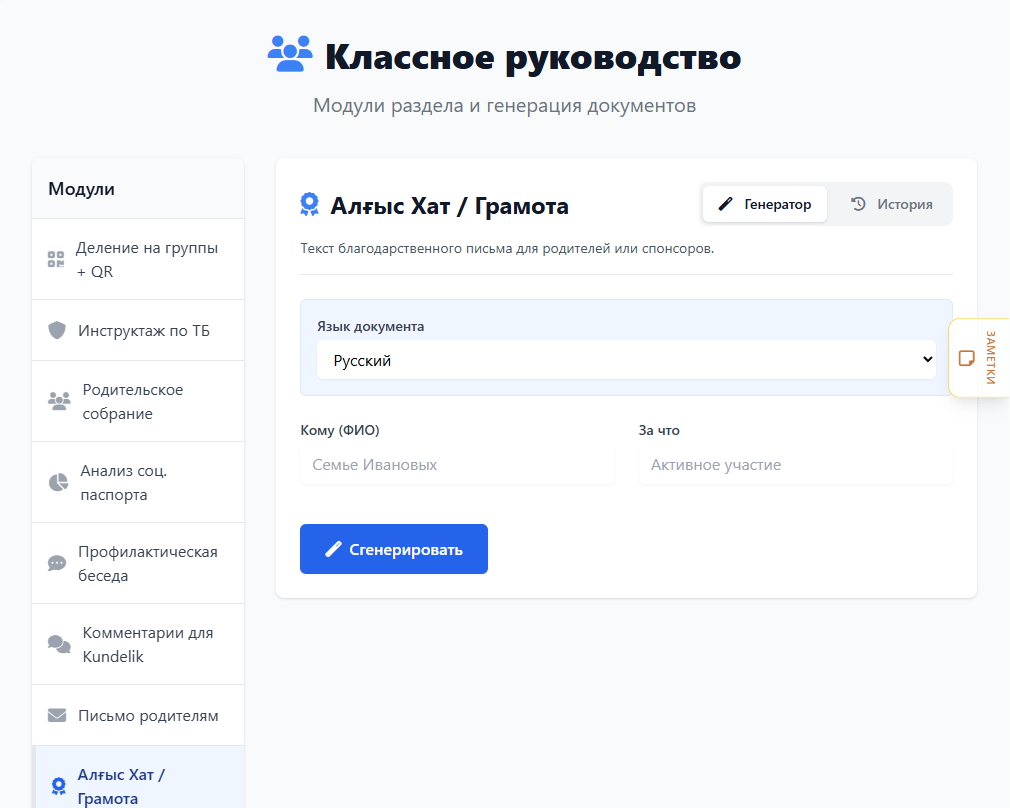1010x808 pixels.
Task: Switch to the История tab
Action: (x=891, y=204)
